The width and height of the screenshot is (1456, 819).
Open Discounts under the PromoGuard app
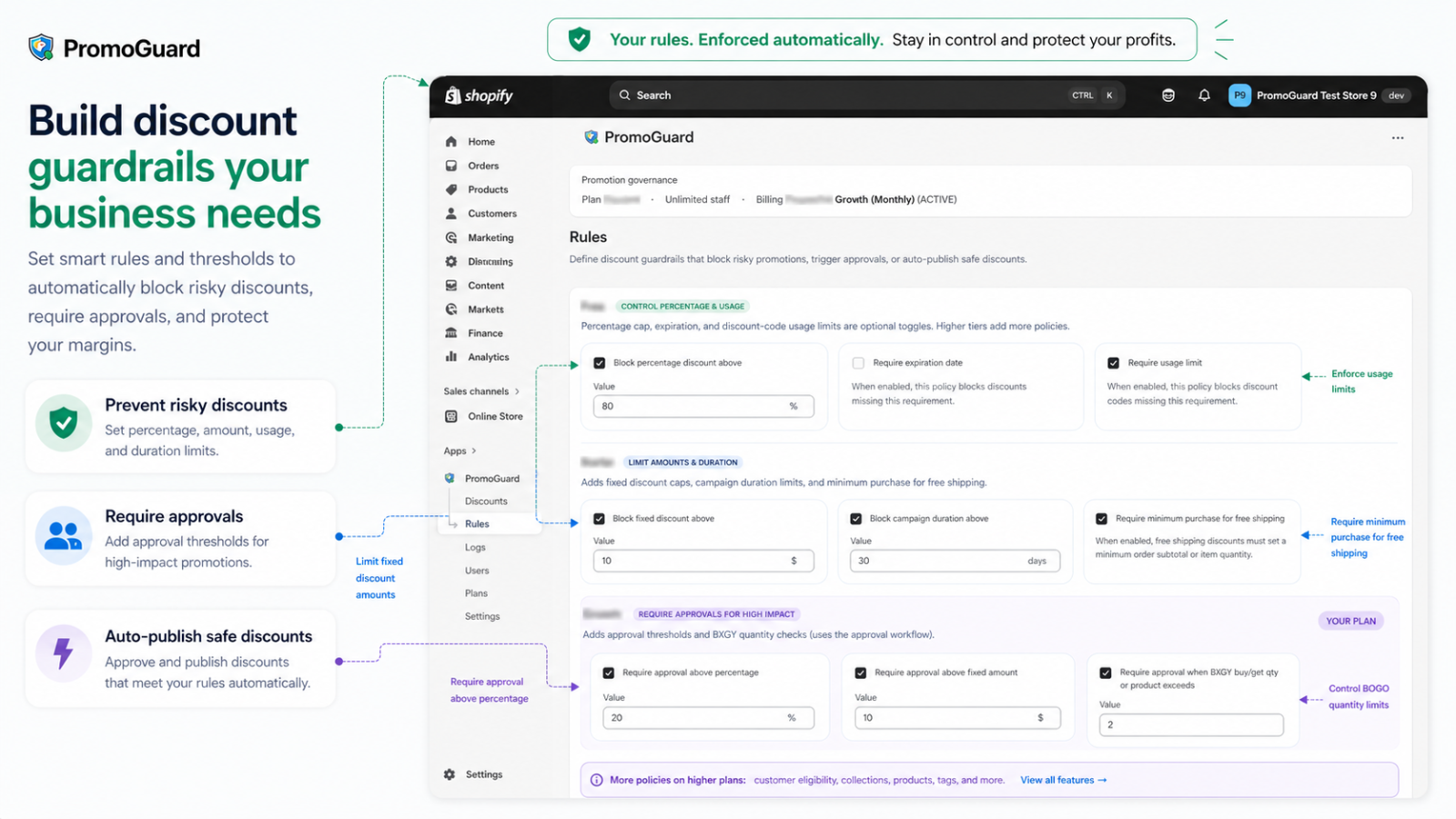pos(486,501)
